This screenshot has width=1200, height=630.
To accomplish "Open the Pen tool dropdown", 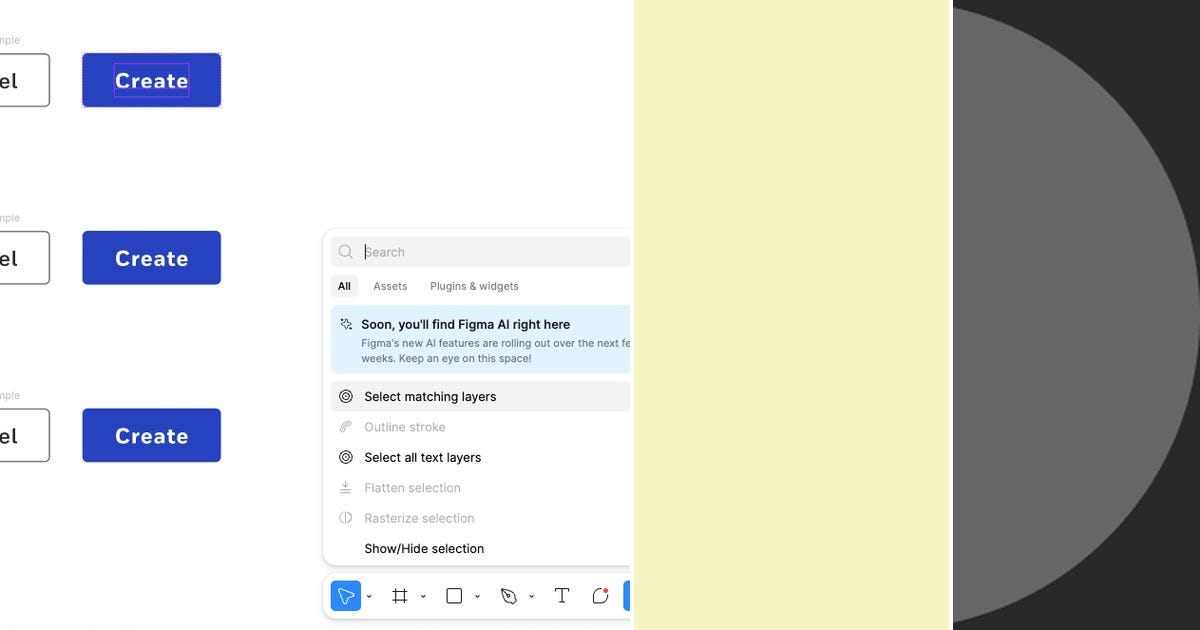I will click(531, 595).
